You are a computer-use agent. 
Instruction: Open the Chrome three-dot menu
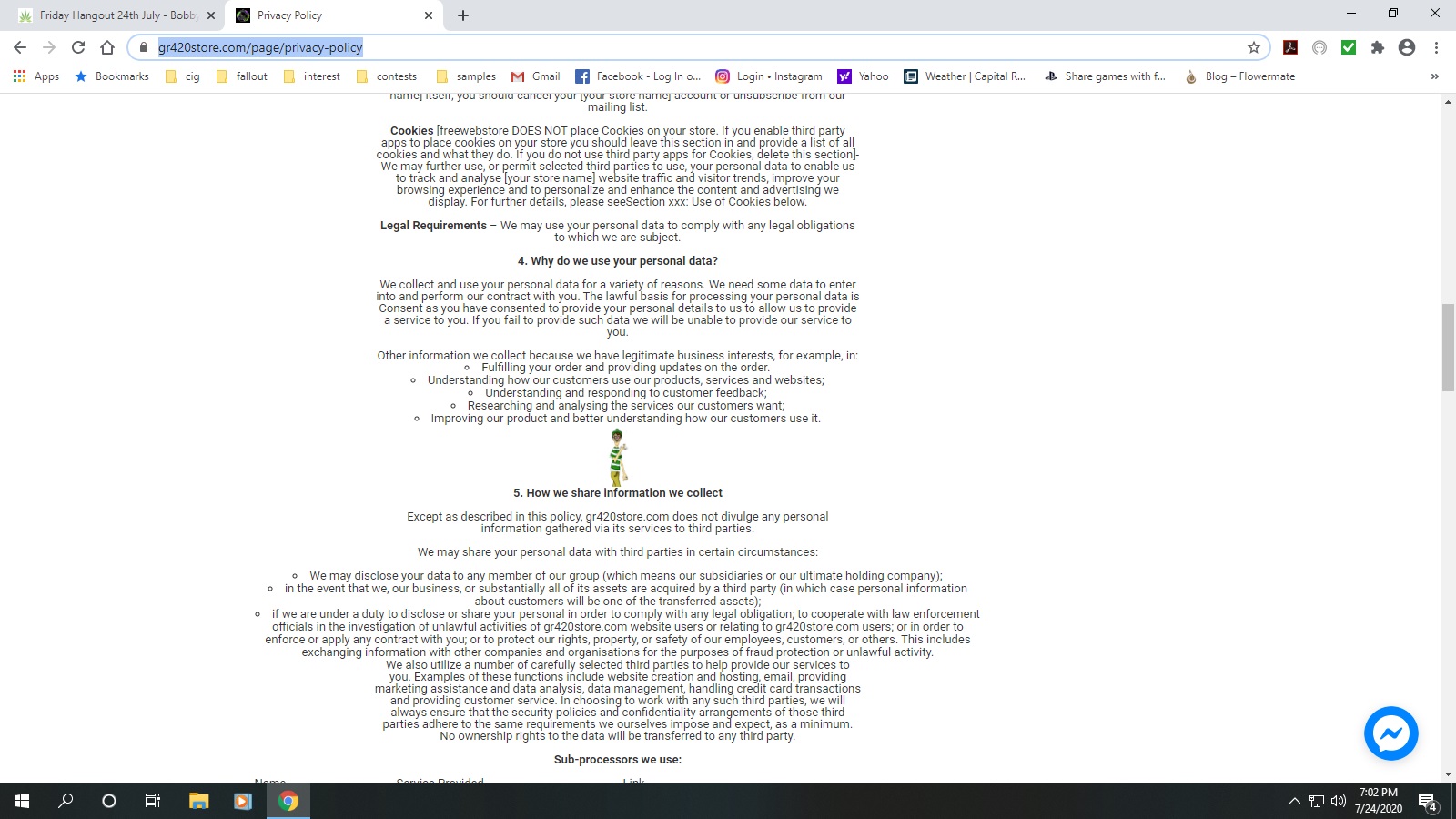tap(1436, 47)
